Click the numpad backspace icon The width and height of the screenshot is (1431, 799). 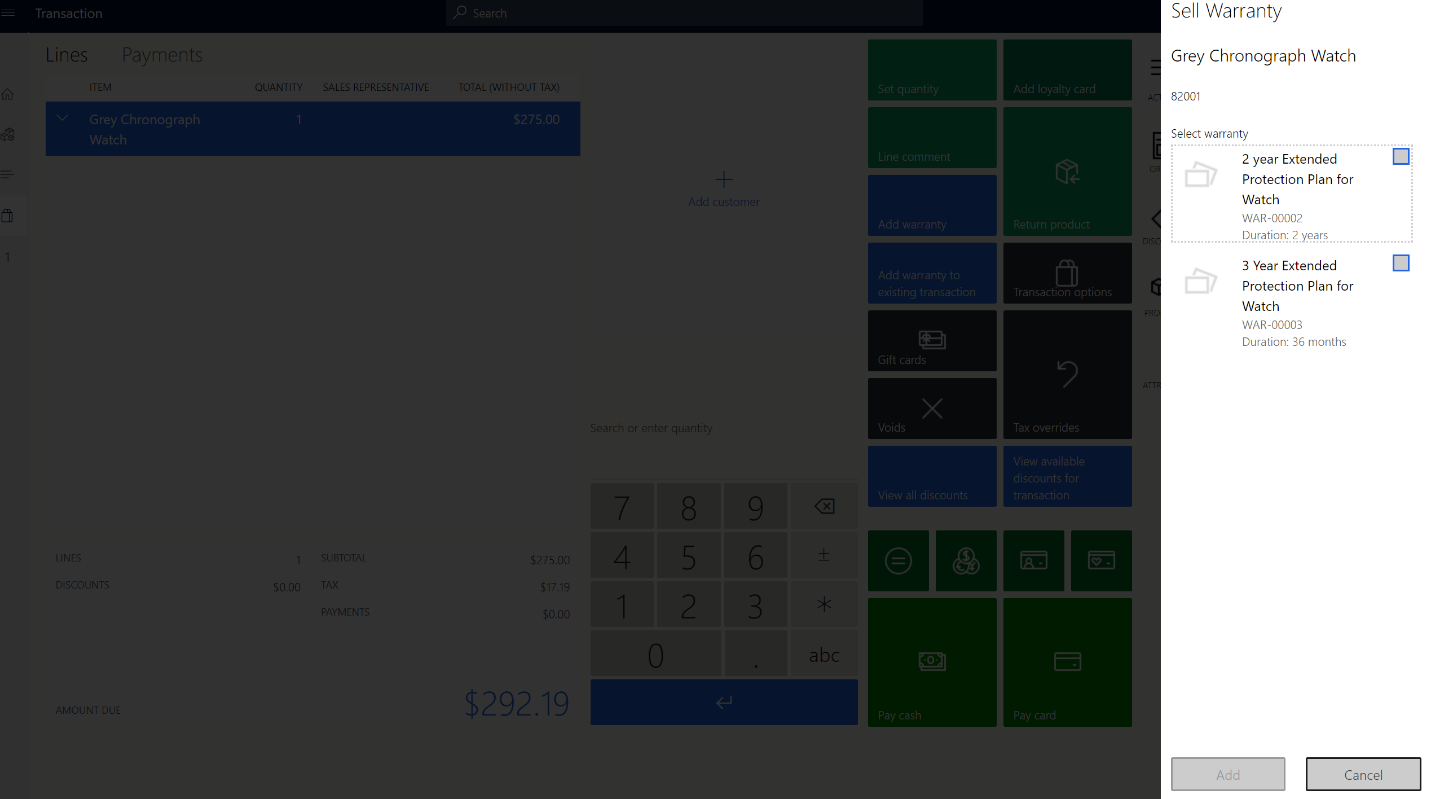coord(824,507)
